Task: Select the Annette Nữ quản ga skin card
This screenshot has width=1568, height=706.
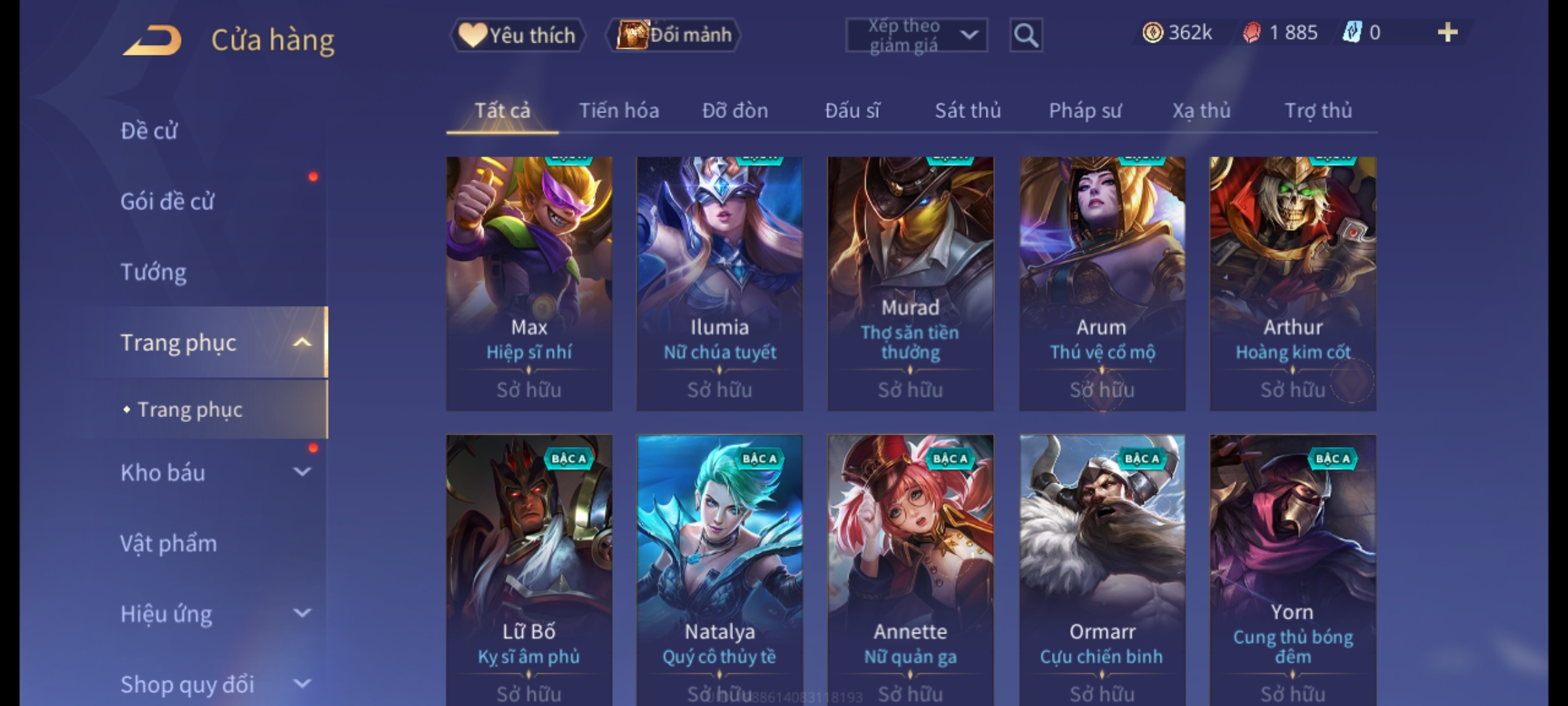Action: [910, 570]
